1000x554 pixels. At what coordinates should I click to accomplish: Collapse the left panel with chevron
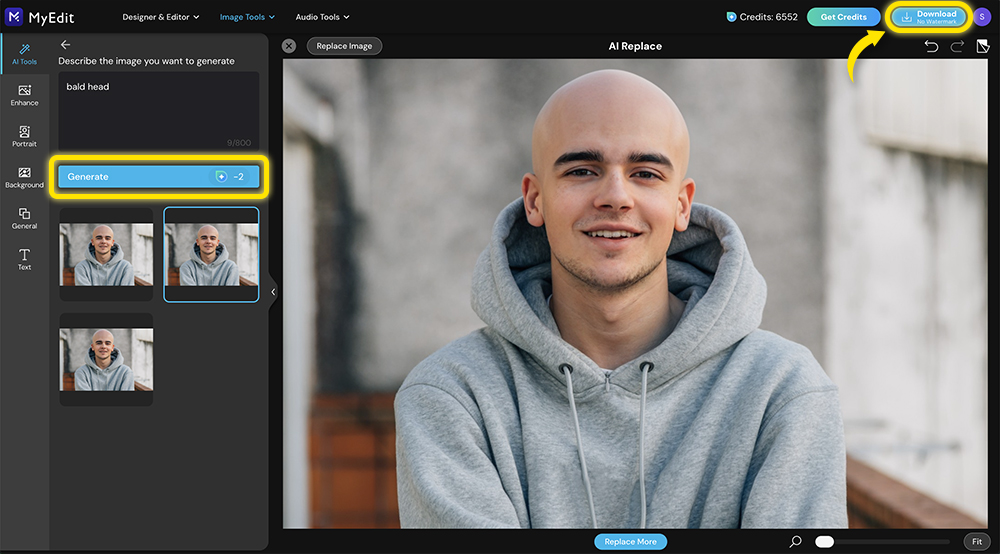click(x=273, y=292)
